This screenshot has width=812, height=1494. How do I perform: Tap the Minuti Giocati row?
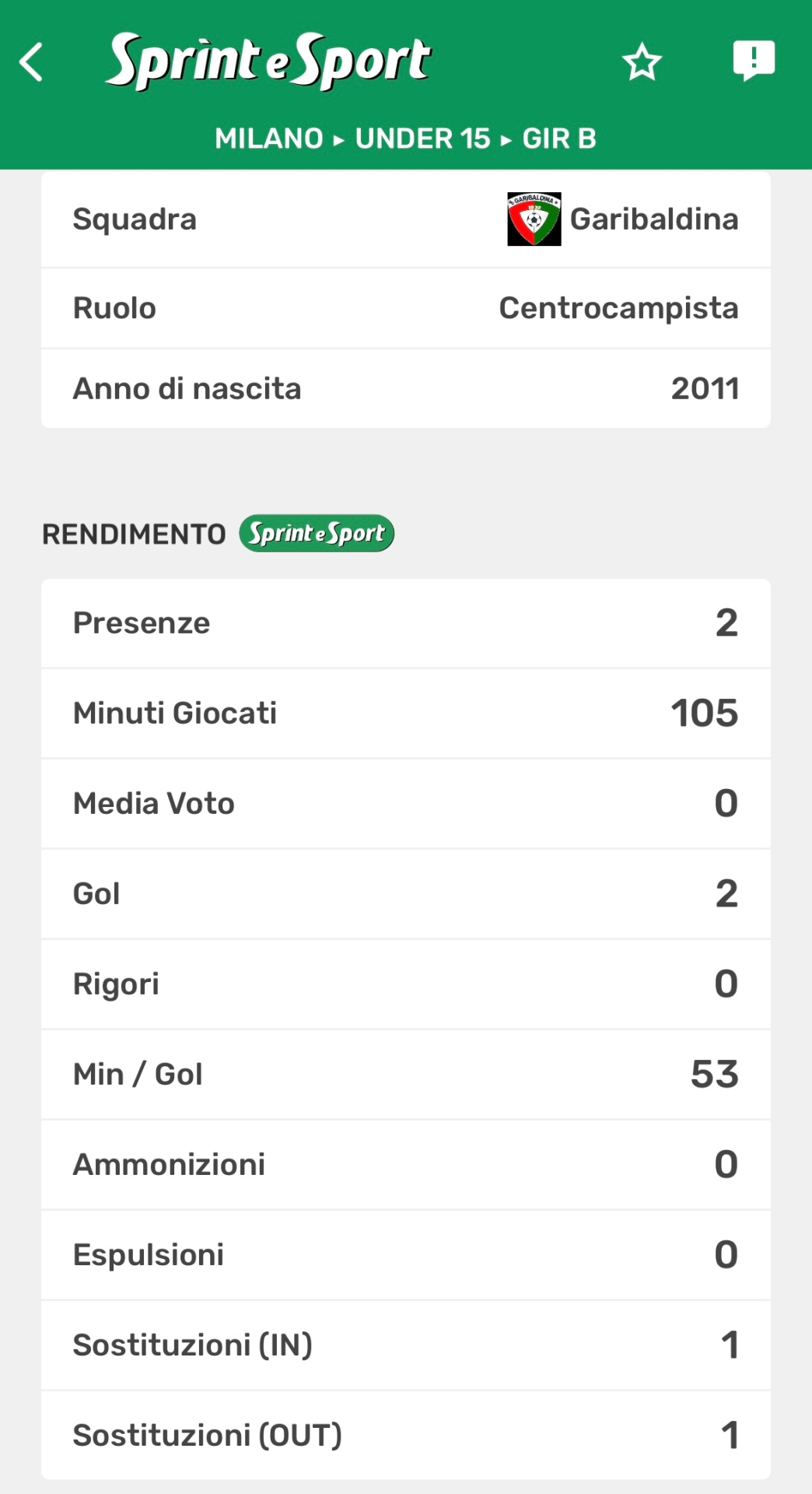(x=405, y=713)
